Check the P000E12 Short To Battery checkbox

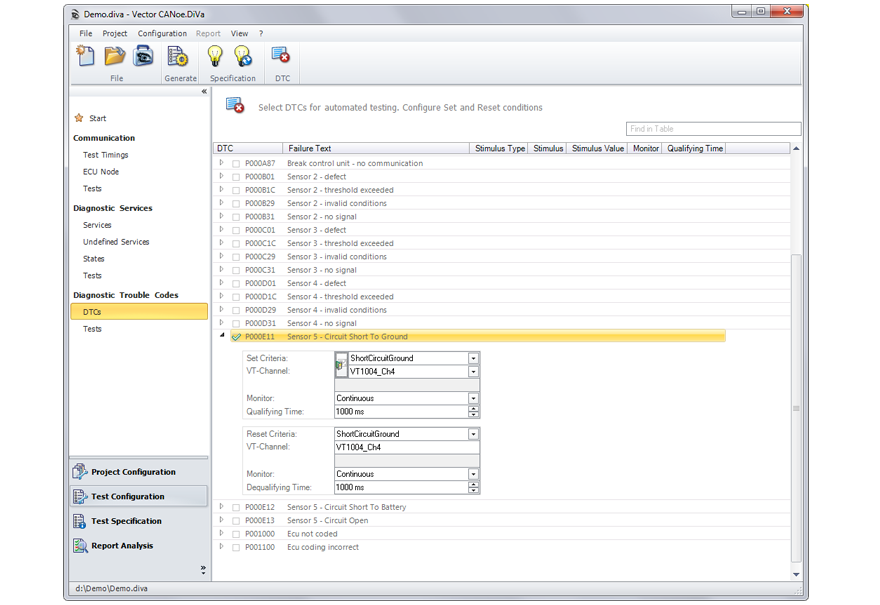pos(236,507)
